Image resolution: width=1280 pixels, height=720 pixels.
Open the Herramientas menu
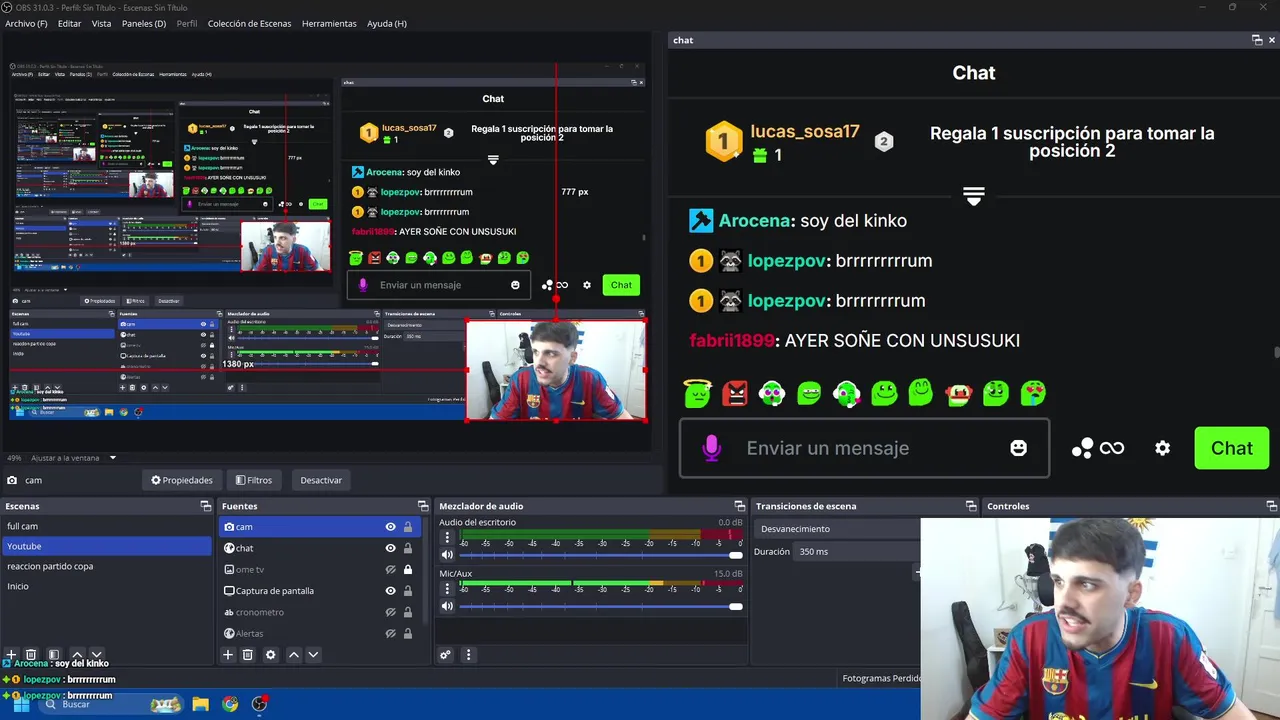click(x=329, y=23)
